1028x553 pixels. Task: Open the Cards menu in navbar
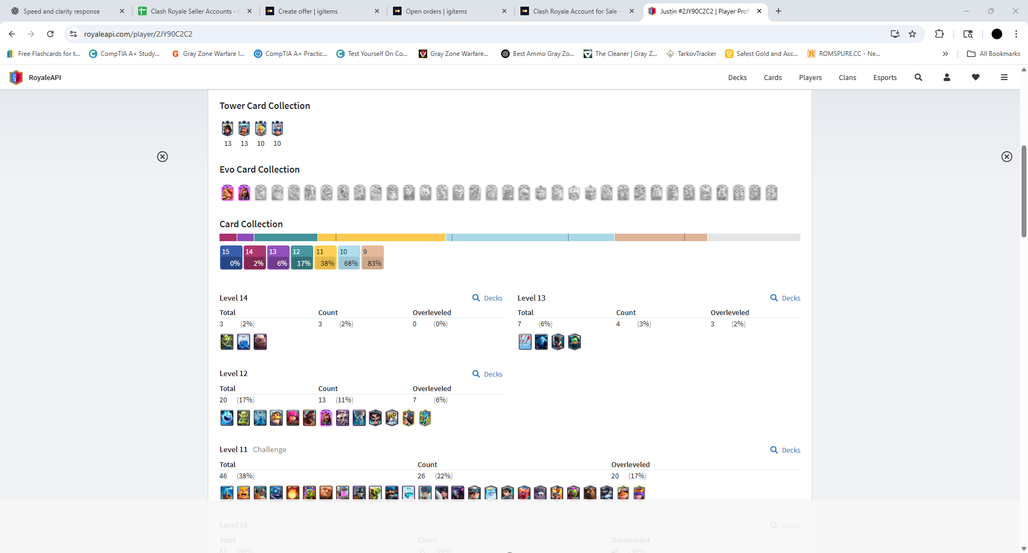[772, 77]
